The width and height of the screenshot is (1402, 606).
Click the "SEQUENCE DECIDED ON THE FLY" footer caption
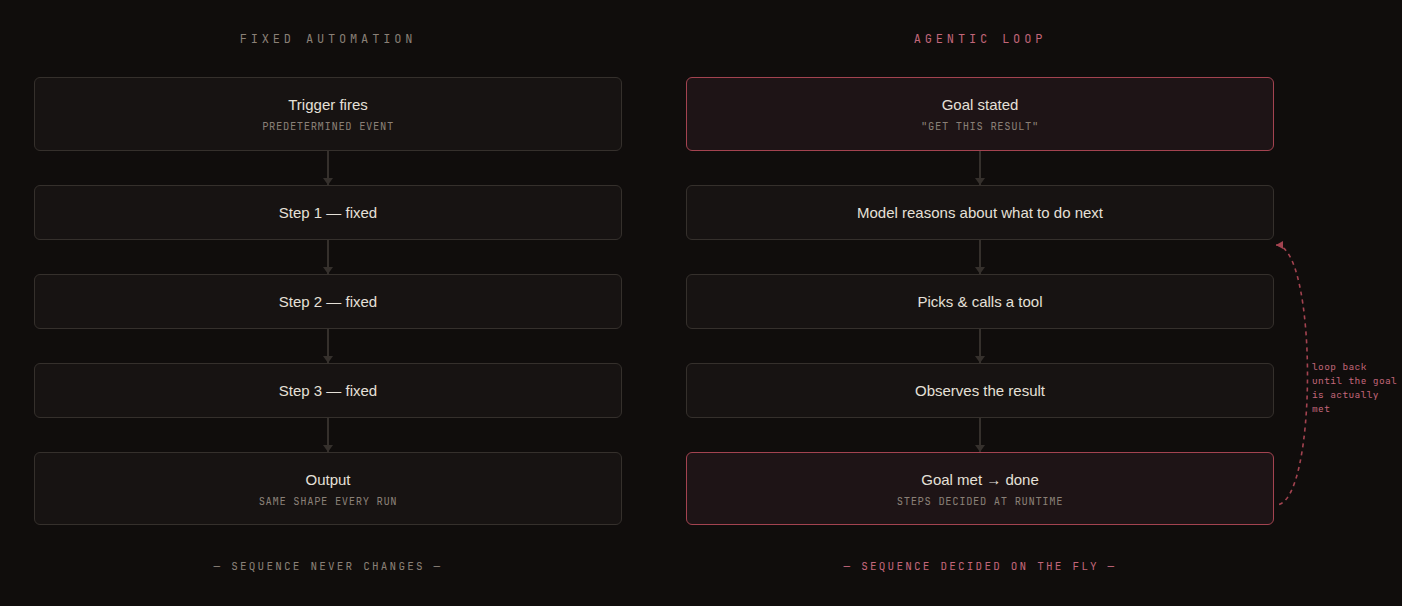tap(979, 567)
